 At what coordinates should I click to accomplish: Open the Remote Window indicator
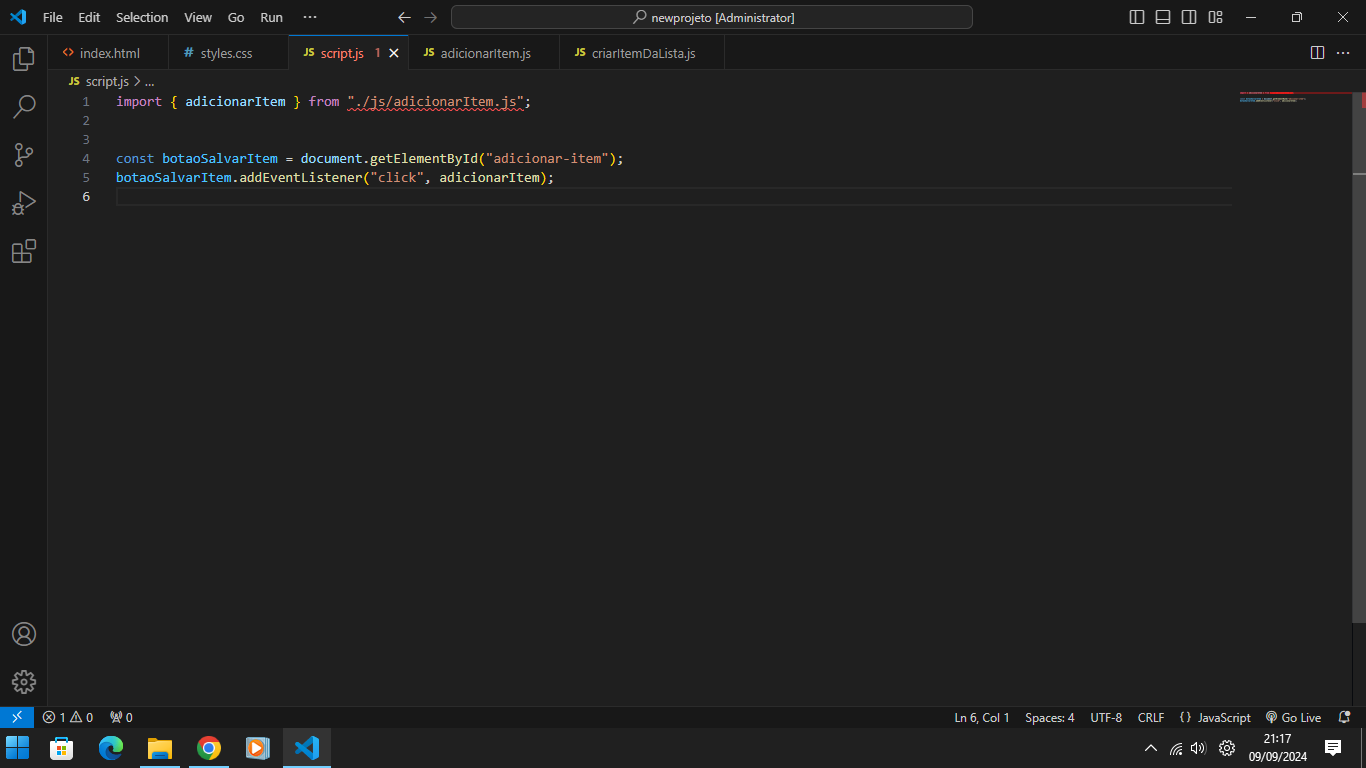[16, 717]
